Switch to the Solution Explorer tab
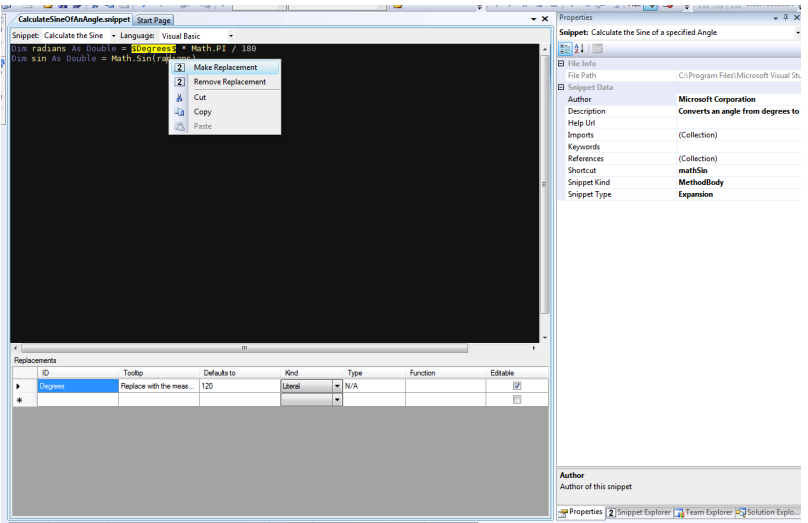 (767, 512)
